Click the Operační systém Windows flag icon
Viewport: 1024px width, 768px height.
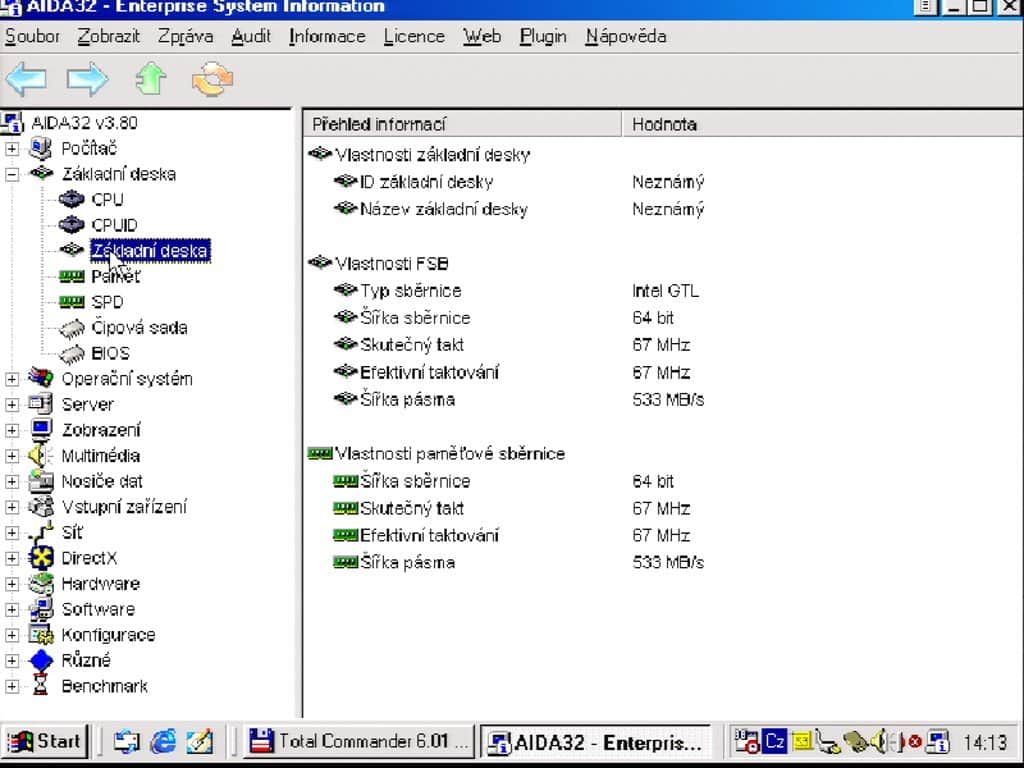pyautogui.click(x=40, y=378)
